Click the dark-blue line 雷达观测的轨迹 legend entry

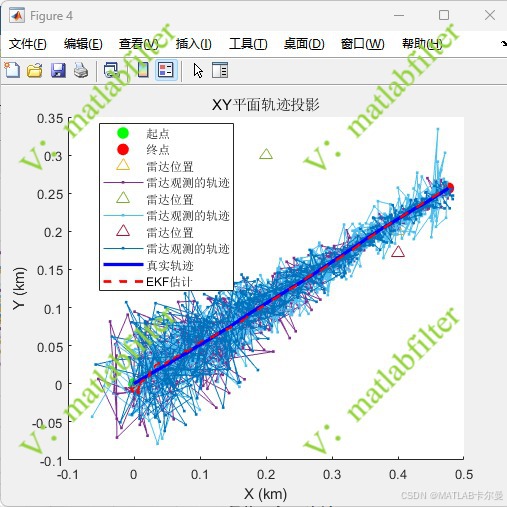click(167, 248)
